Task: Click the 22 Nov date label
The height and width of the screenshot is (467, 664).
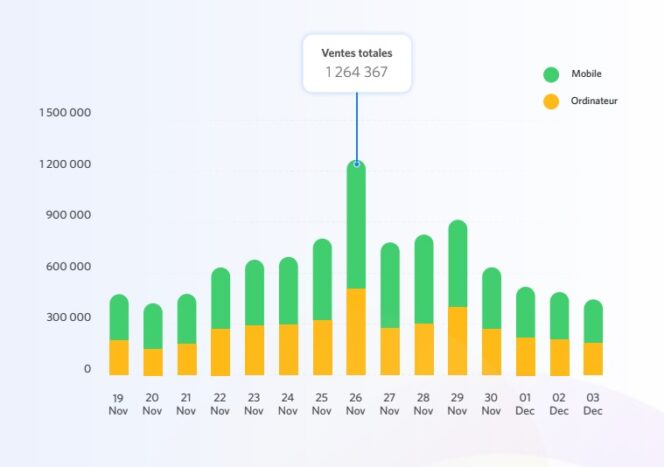Action: [220, 405]
